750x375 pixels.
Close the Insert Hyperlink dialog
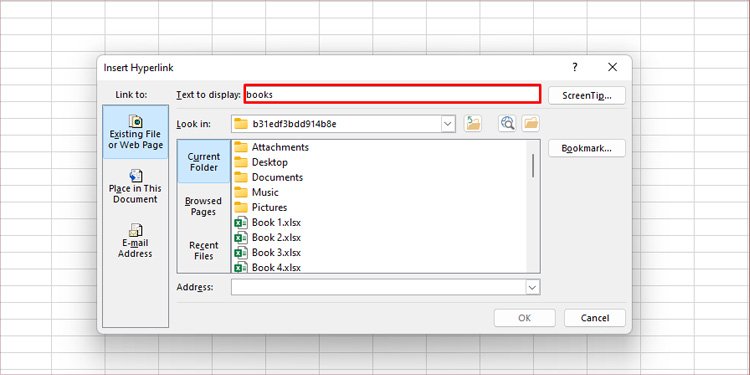pos(612,67)
